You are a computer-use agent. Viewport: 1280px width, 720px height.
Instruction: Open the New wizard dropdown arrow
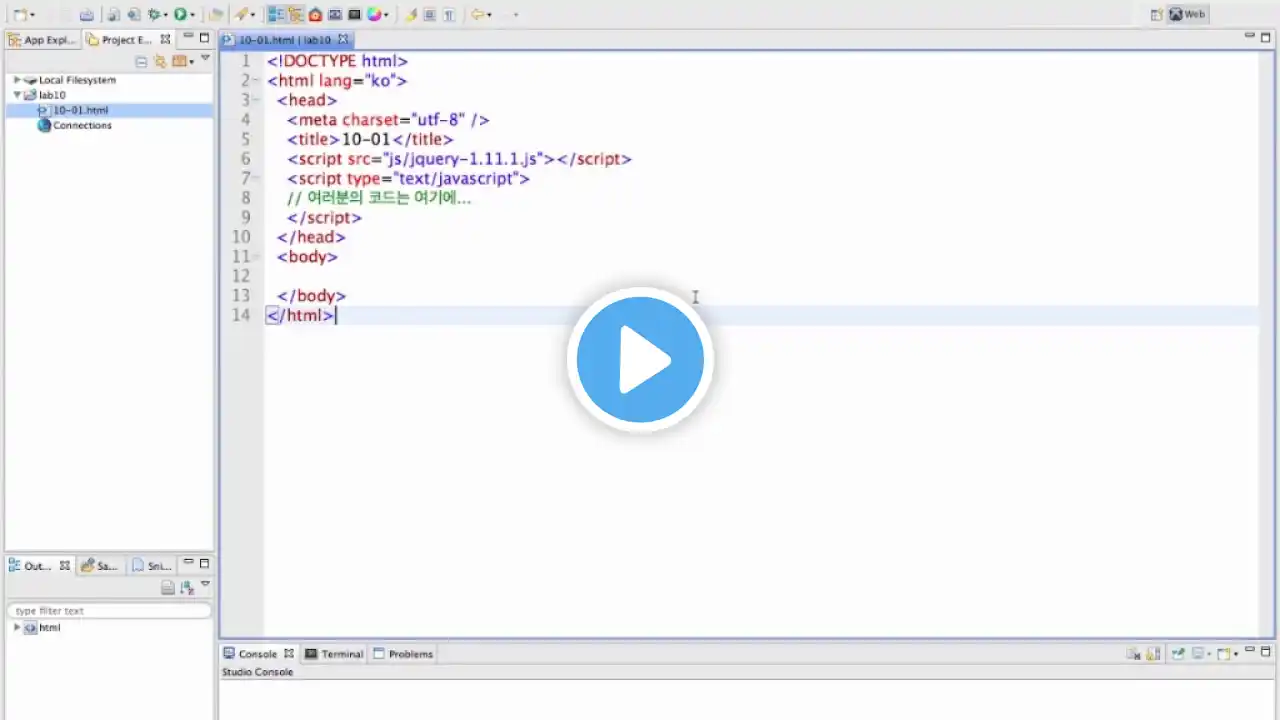pyautogui.click(x=32, y=15)
